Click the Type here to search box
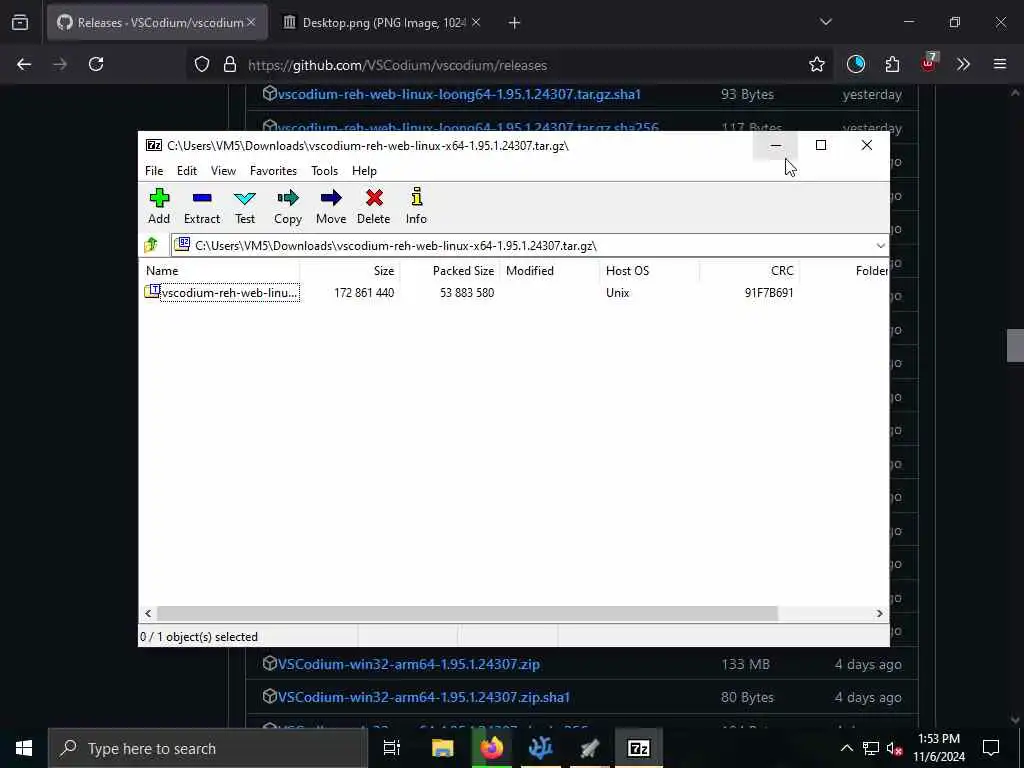1024x768 pixels. [208, 748]
